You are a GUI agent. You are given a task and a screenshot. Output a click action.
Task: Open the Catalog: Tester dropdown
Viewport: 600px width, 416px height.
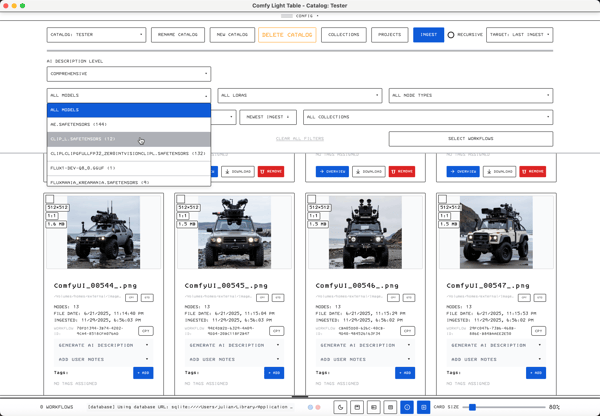[x=96, y=35]
